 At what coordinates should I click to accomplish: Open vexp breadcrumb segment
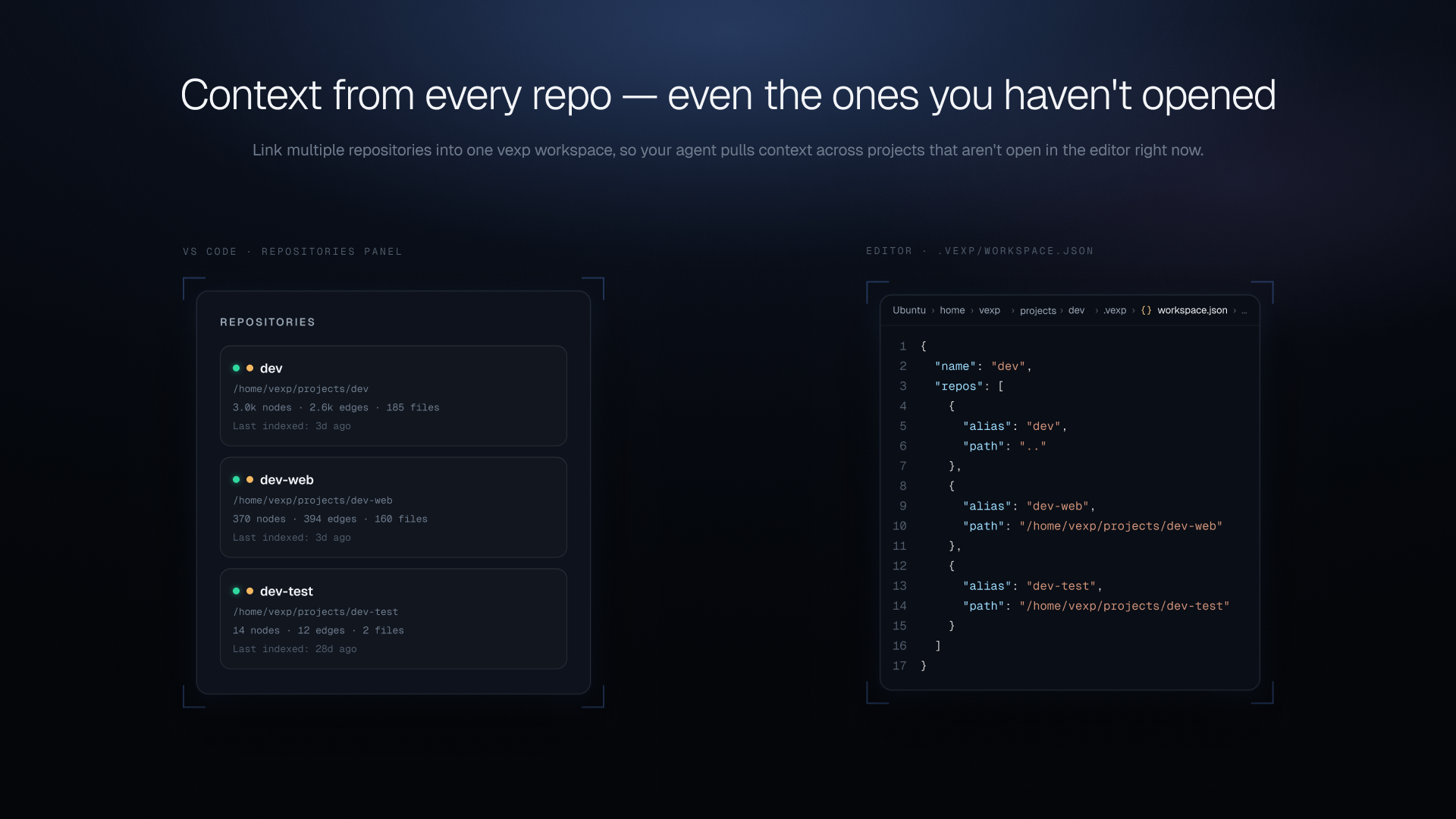pos(990,310)
